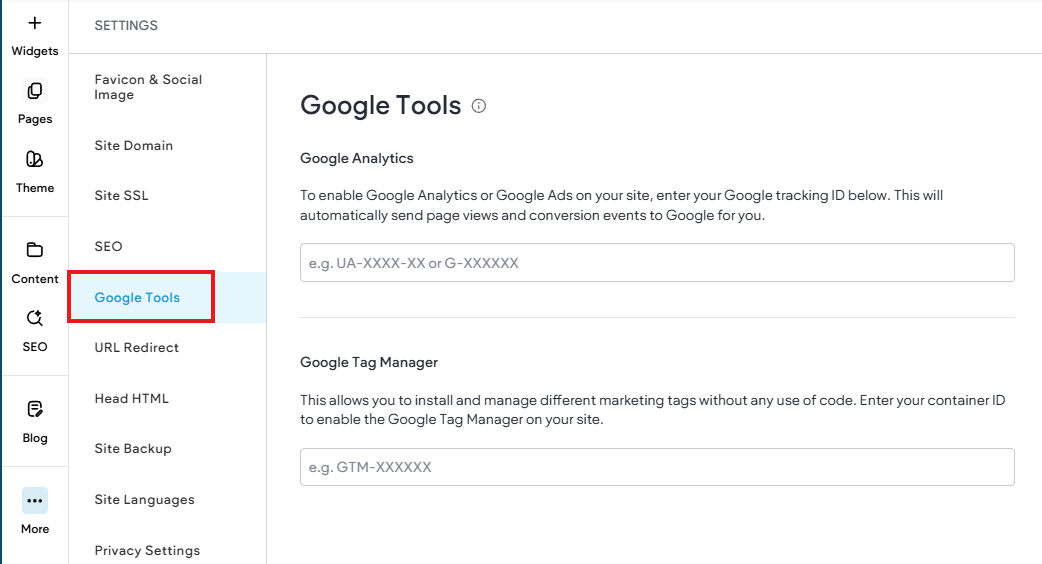1042x564 pixels.
Task: Select SEO in the settings list
Action: click(x=108, y=246)
